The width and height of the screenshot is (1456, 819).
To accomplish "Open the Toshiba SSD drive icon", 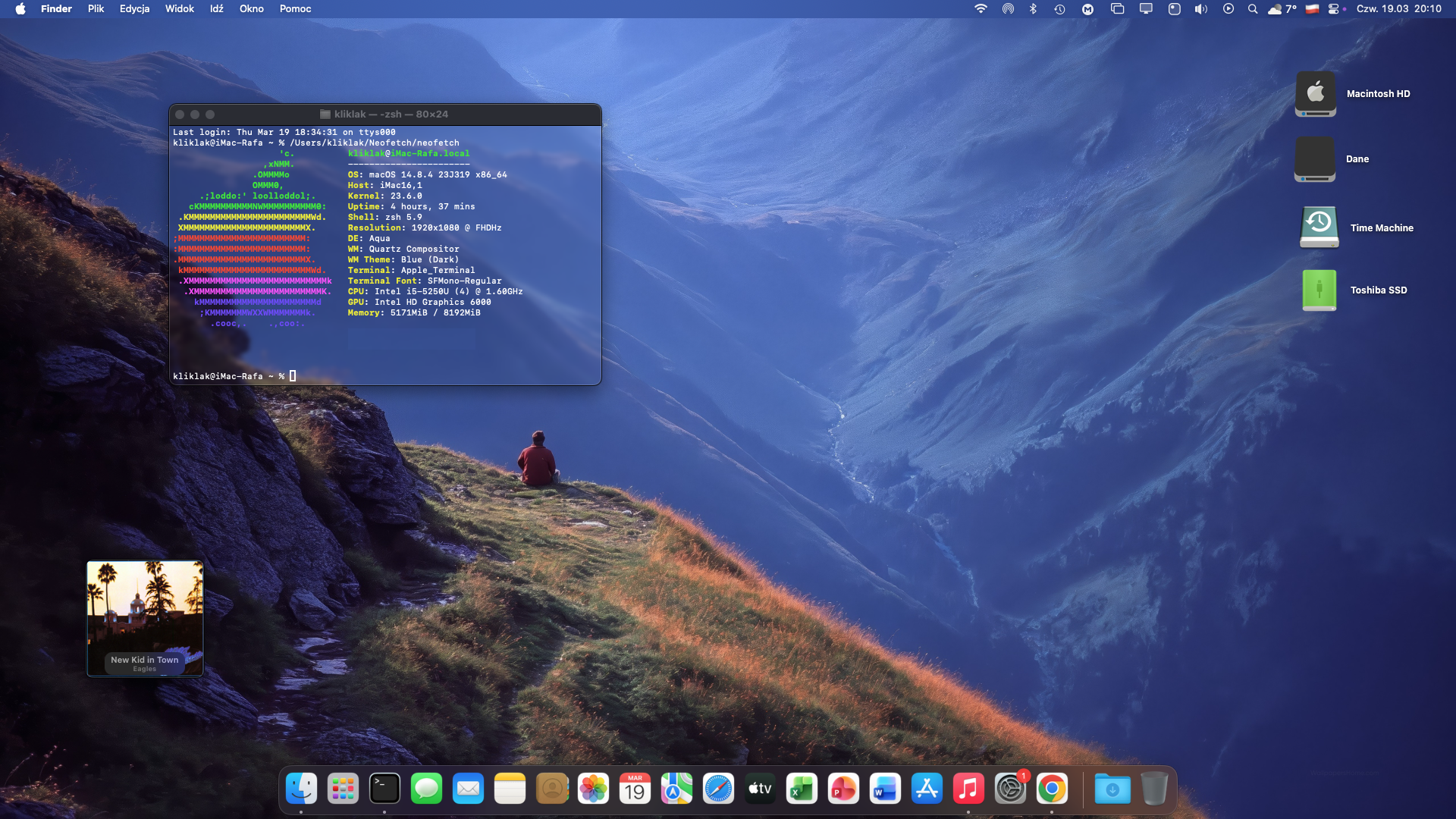I will pos(1319,290).
